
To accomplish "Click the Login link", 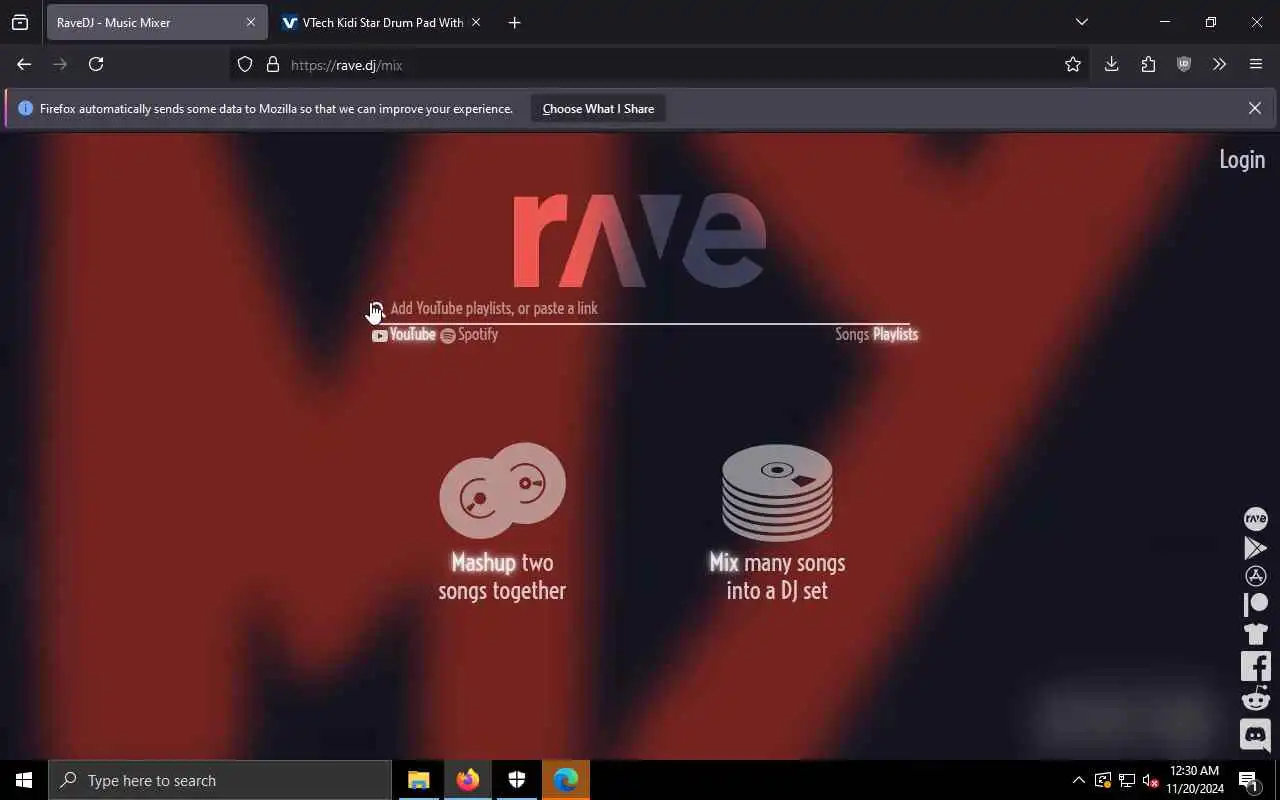I will click(1242, 159).
